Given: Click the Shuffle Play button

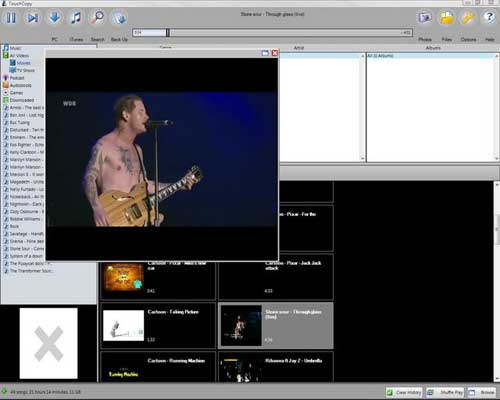Looking at the screenshot, I should tap(445, 392).
